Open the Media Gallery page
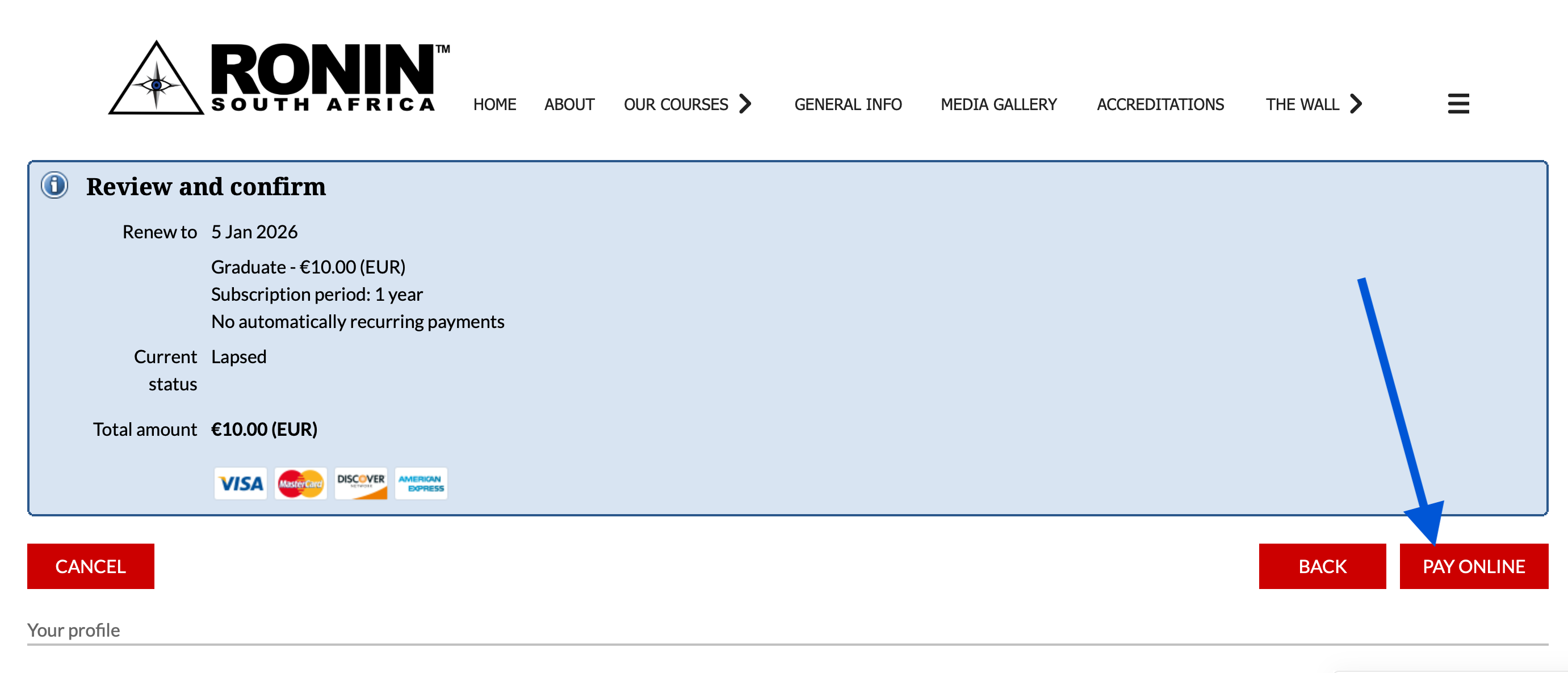This screenshot has width=1568, height=673. click(998, 104)
